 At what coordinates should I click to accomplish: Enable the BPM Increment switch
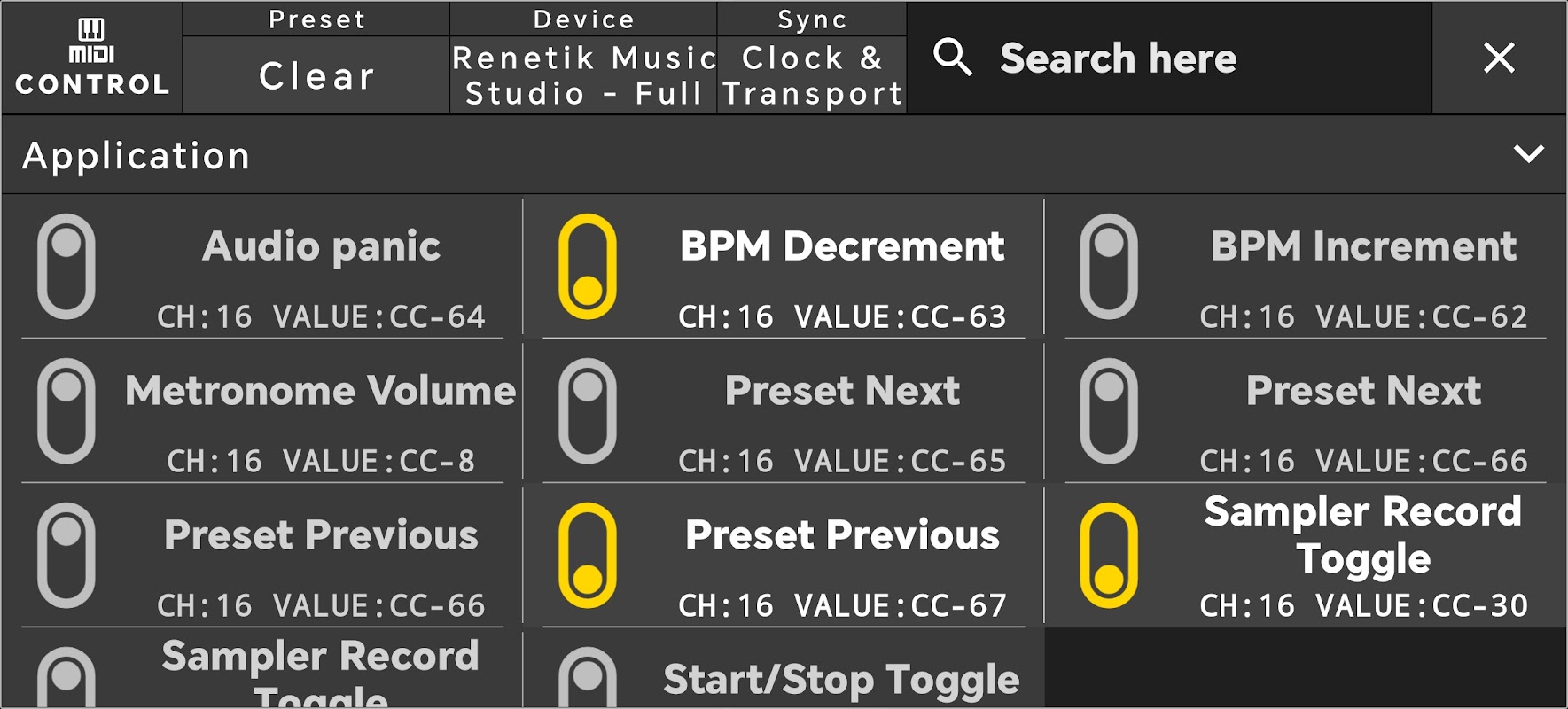tap(1109, 266)
